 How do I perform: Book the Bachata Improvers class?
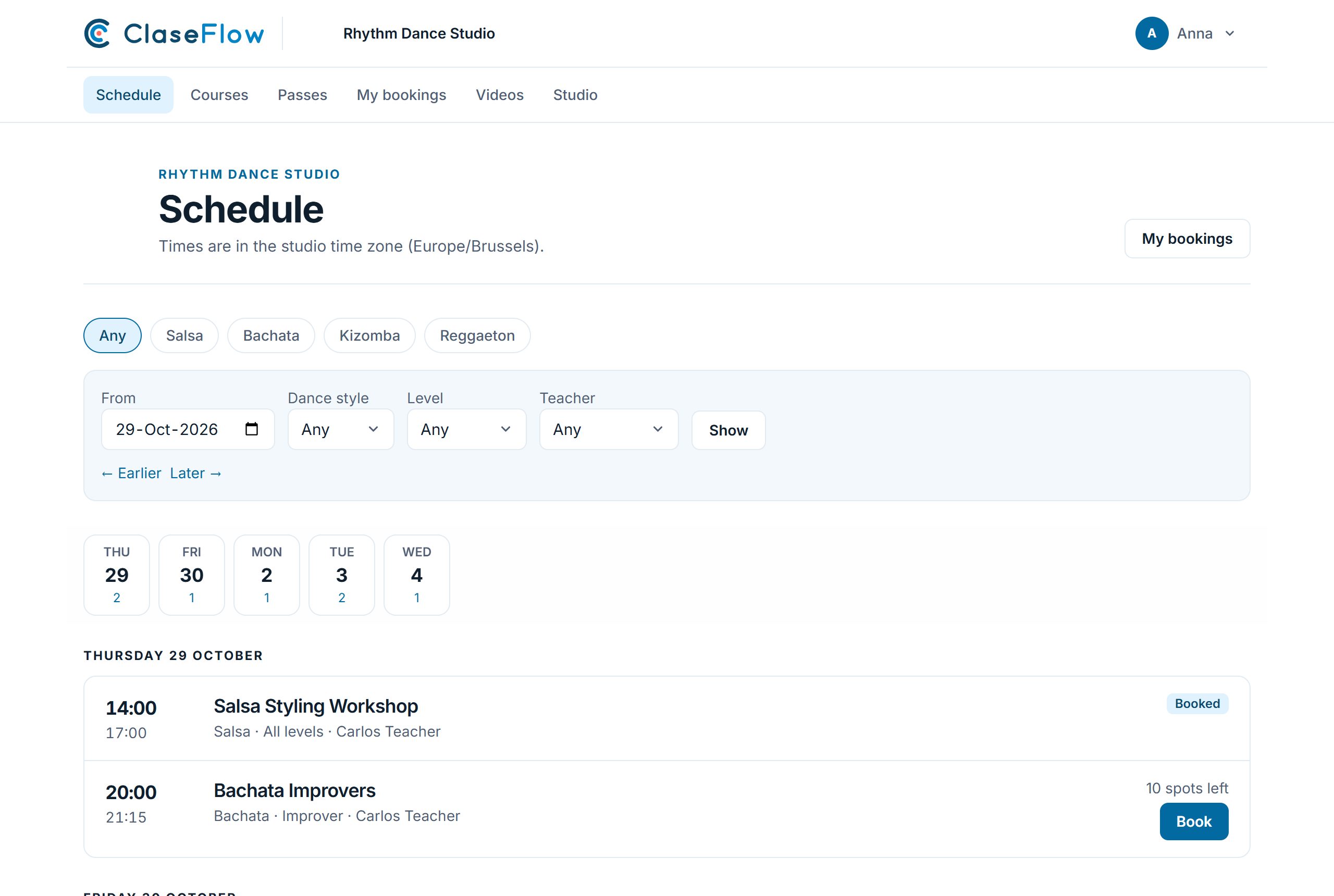pyautogui.click(x=1193, y=821)
